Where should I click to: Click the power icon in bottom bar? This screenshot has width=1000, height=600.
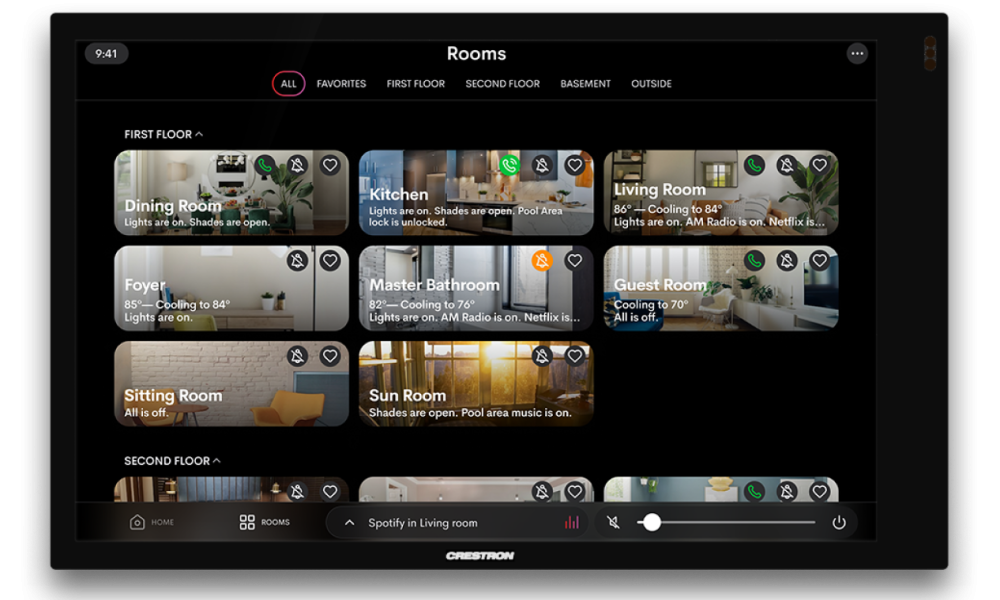839,523
